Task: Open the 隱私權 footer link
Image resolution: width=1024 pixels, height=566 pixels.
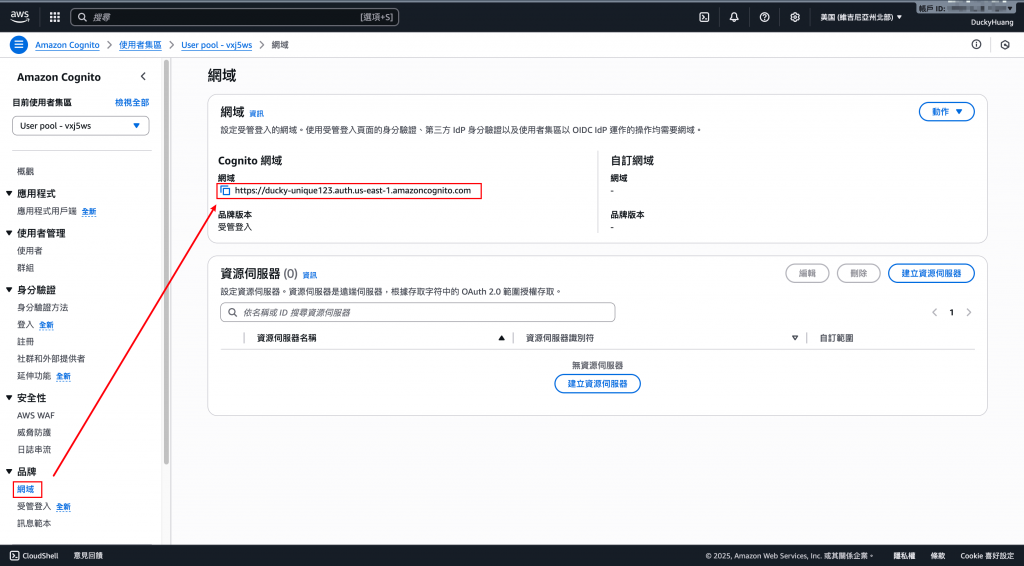Action: (904, 556)
